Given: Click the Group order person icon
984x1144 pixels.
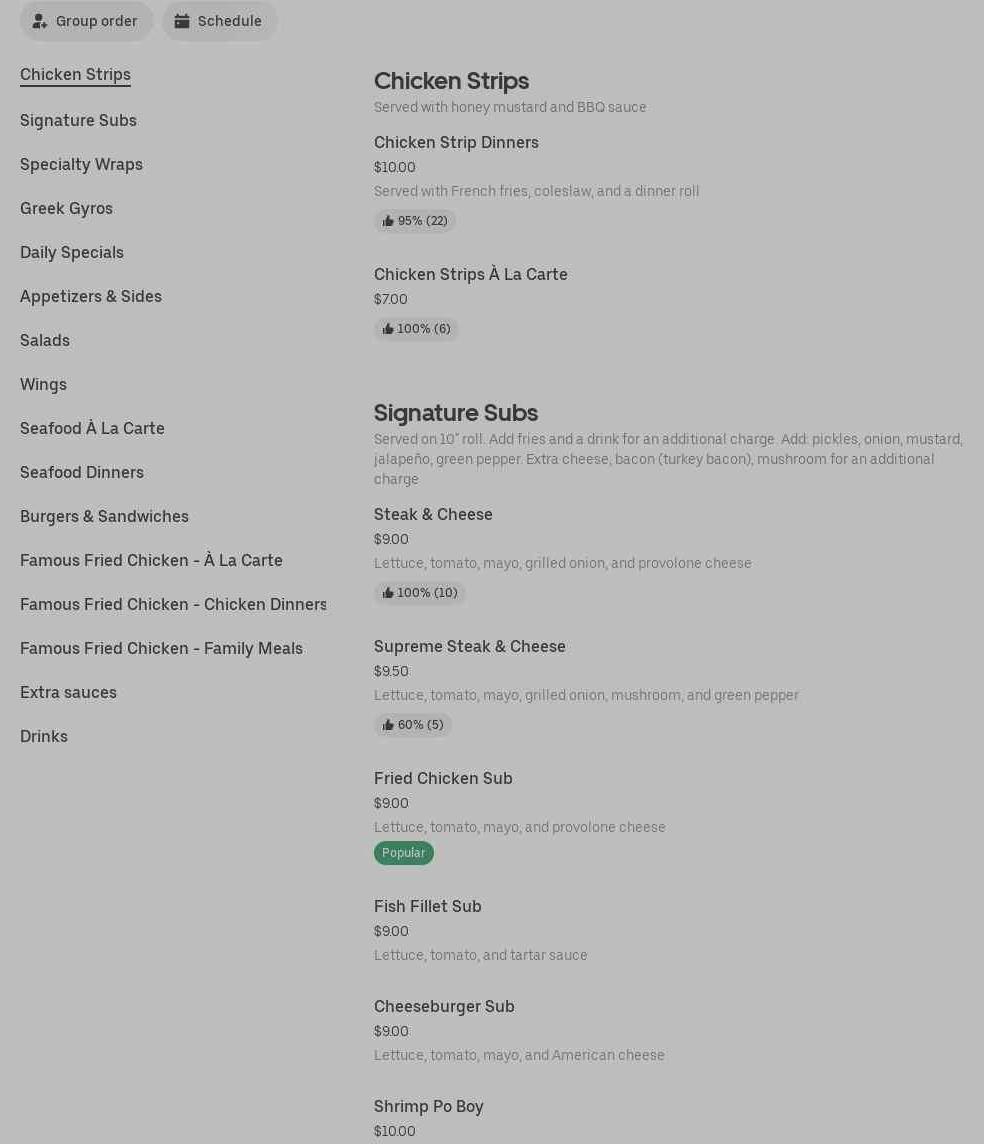Looking at the screenshot, I should click(x=40, y=21).
